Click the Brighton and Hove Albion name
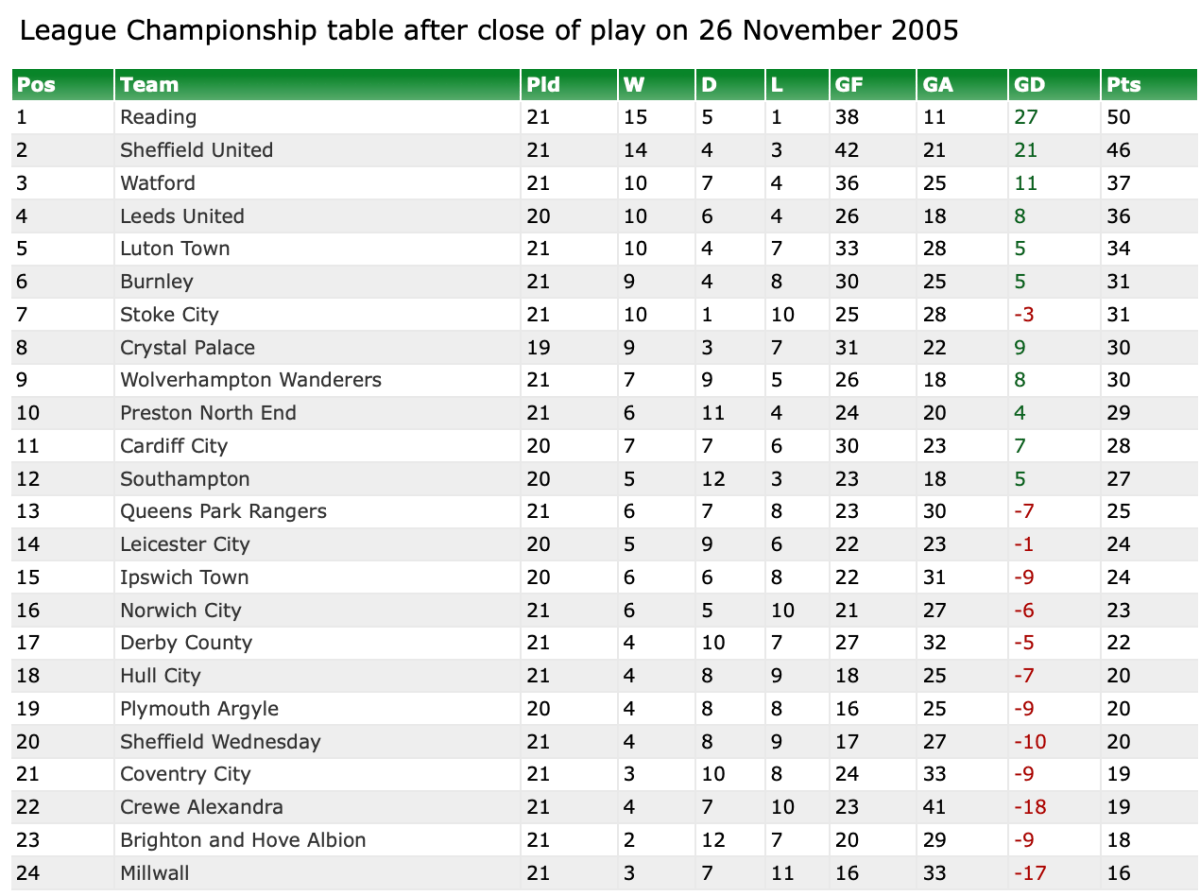This screenshot has width=1200, height=896. point(243,840)
